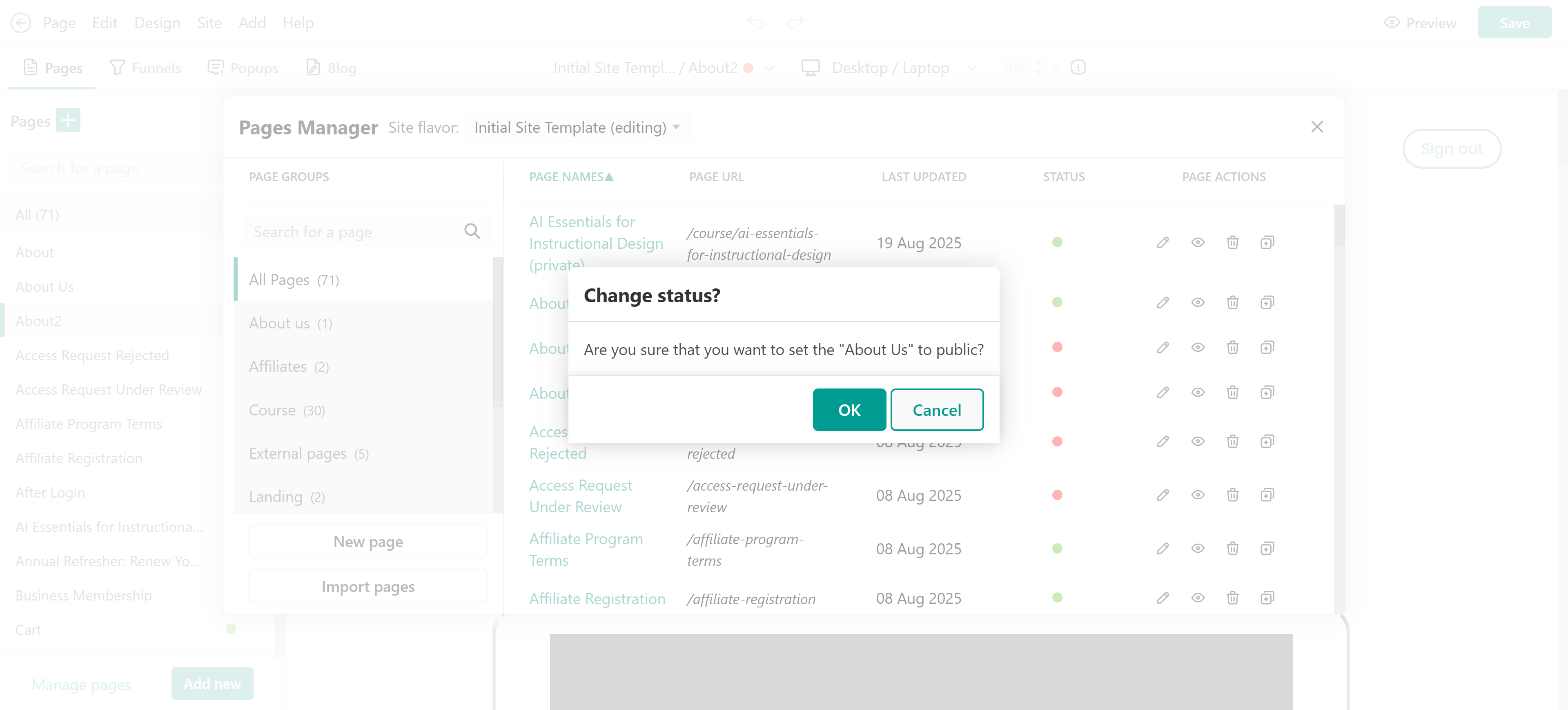Click the back arrow icon at top-left

click(21, 22)
